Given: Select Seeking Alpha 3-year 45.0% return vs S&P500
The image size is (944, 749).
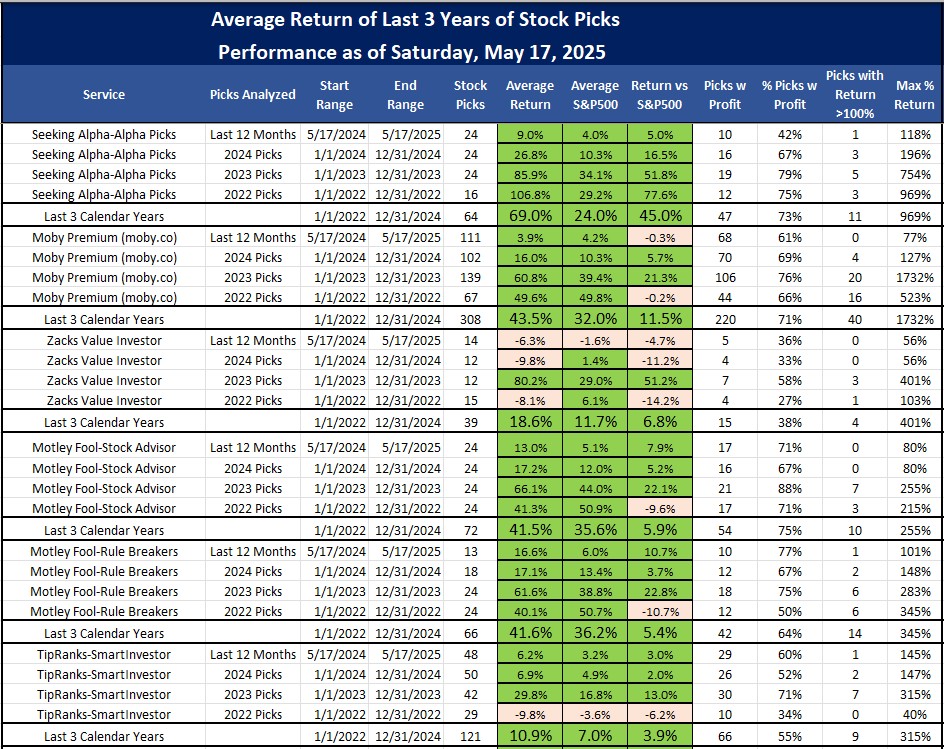Looking at the screenshot, I should [660, 216].
